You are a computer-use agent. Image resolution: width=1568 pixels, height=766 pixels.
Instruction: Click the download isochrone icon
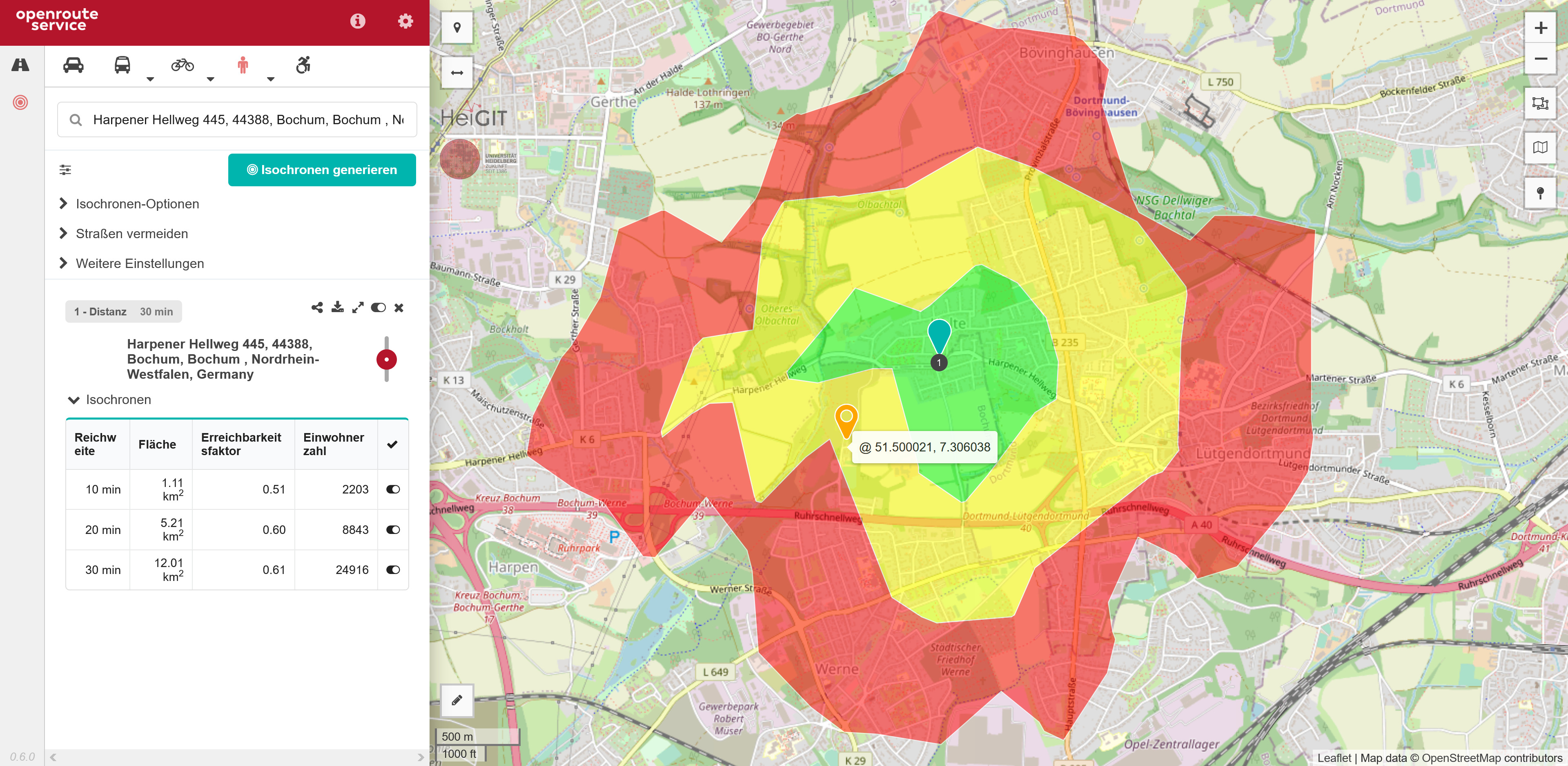[x=337, y=308]
